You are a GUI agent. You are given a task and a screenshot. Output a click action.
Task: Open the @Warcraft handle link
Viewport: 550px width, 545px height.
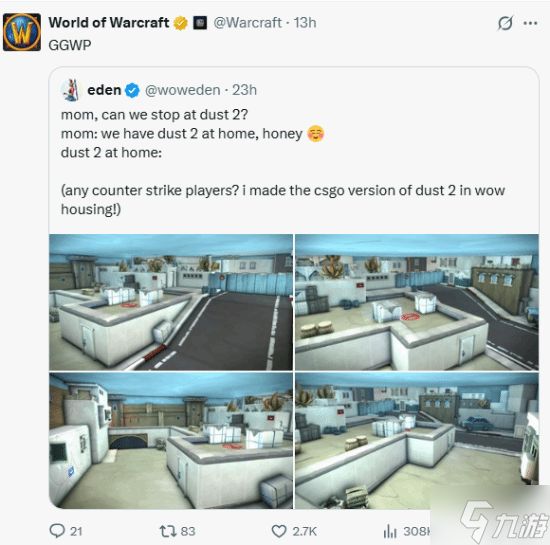click(247, 23)
